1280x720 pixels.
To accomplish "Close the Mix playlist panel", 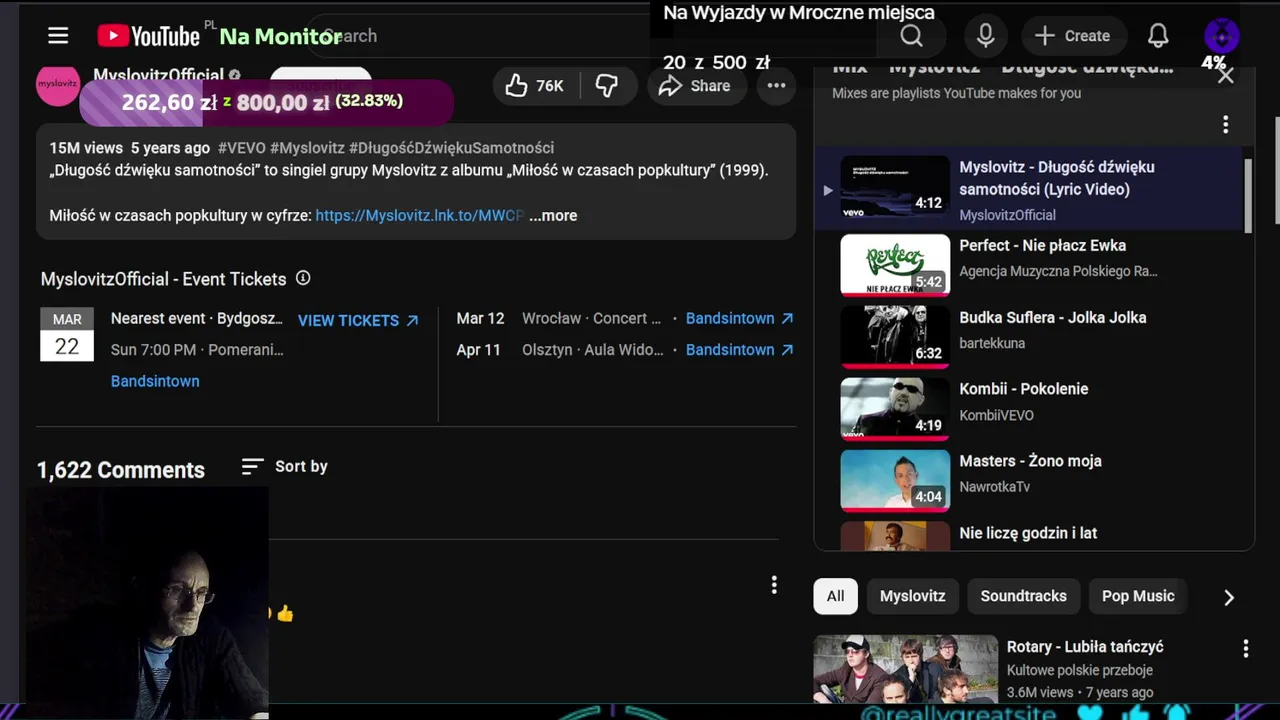I will point(1225,75).
